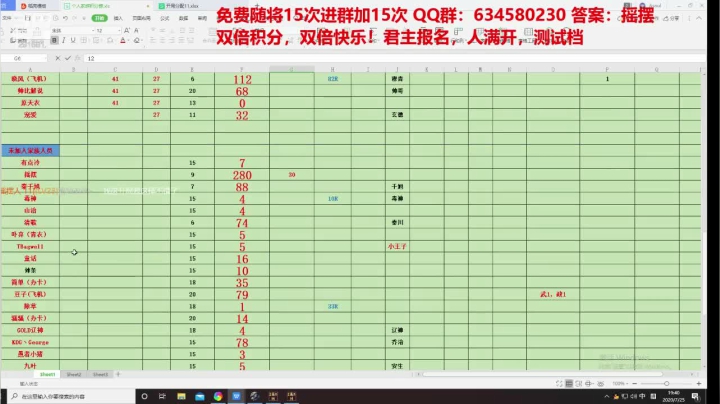Click the cut scissors icon

pyautogui.click(x=12, y=30)
